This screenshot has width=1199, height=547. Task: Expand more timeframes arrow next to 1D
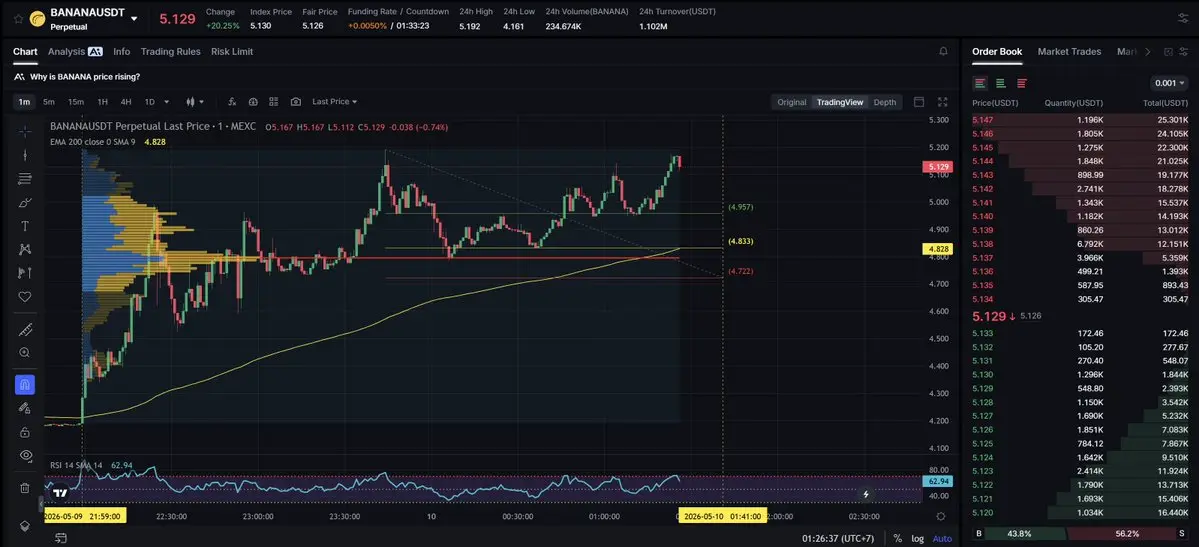[167, 102]
